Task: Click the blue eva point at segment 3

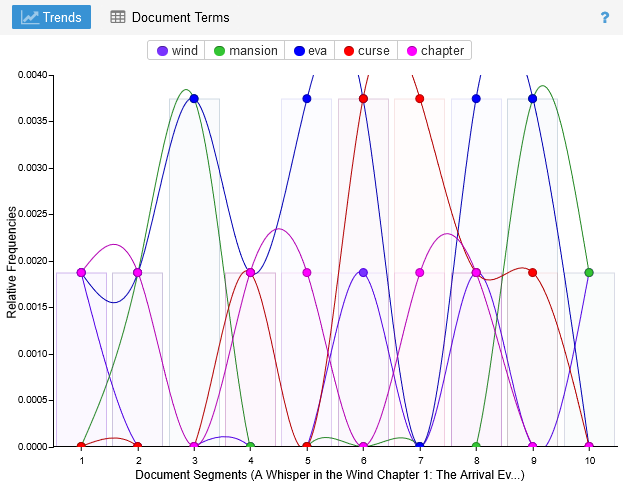Action: (194, 99)
